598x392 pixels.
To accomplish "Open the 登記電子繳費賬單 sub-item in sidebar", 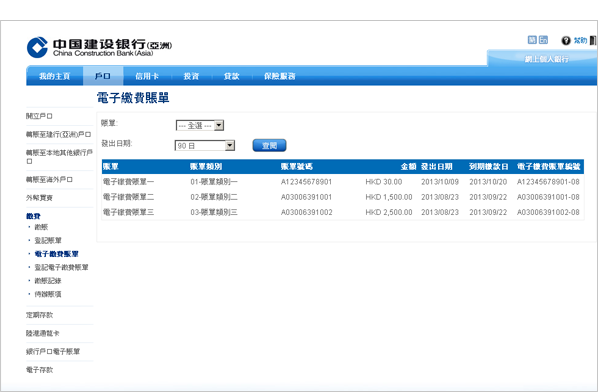I will tap(61, 267).
